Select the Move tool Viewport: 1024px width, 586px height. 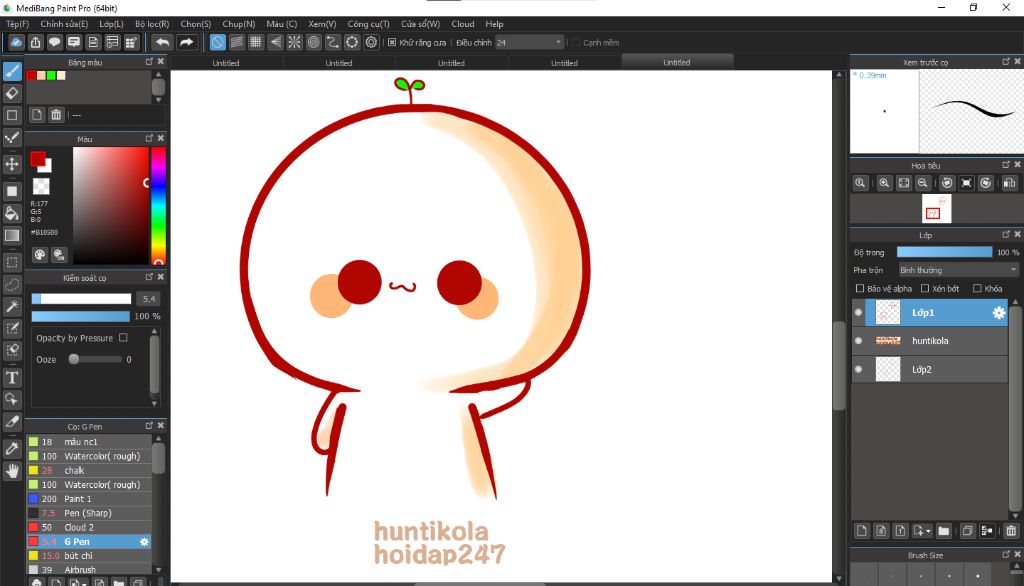click(x=12, y=164)
